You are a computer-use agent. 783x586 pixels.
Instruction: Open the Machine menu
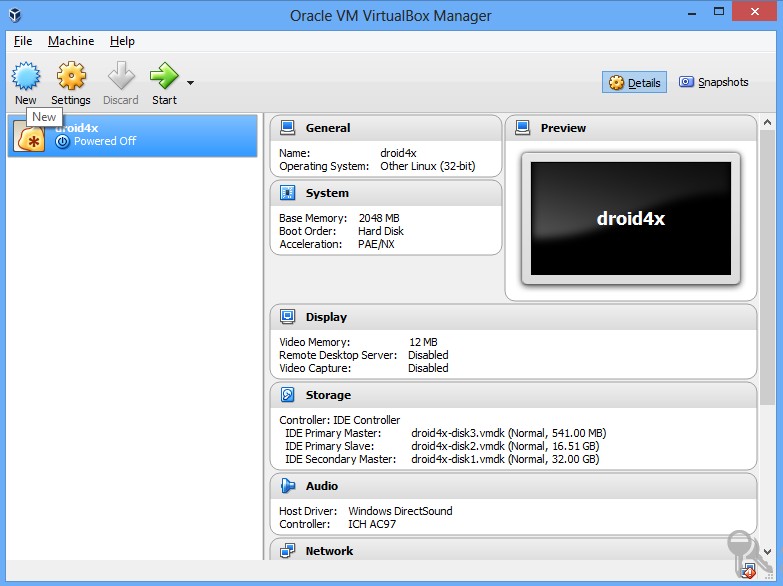coord(71,41)
